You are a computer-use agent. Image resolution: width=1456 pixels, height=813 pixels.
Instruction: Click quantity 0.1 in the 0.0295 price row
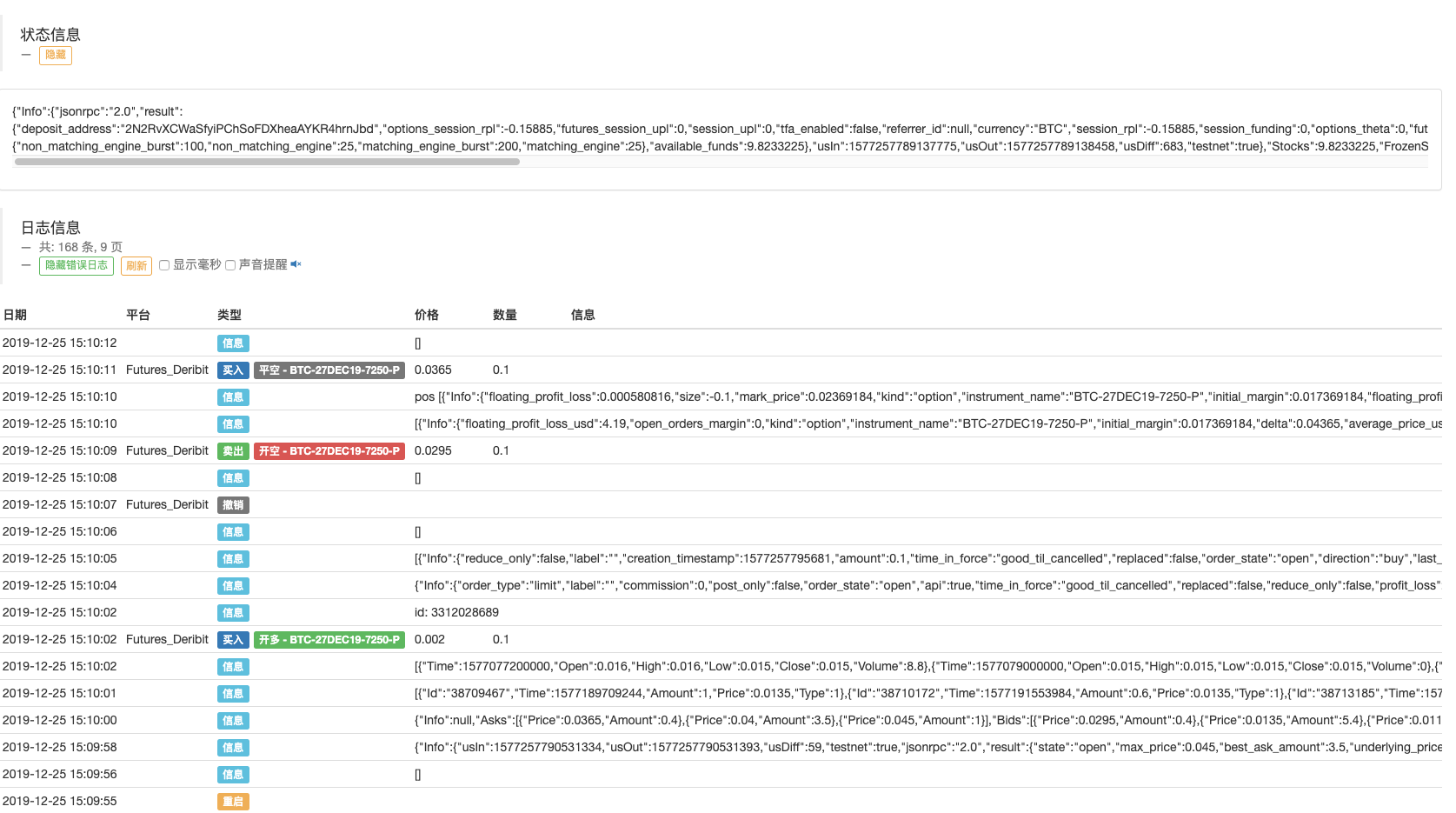501,450
